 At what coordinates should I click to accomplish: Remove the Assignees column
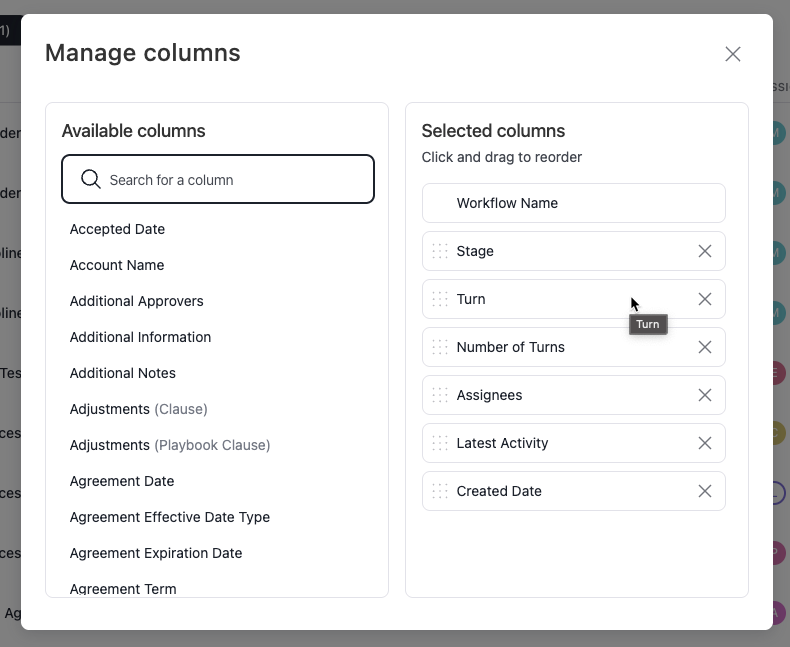click(x=705, y=395)
